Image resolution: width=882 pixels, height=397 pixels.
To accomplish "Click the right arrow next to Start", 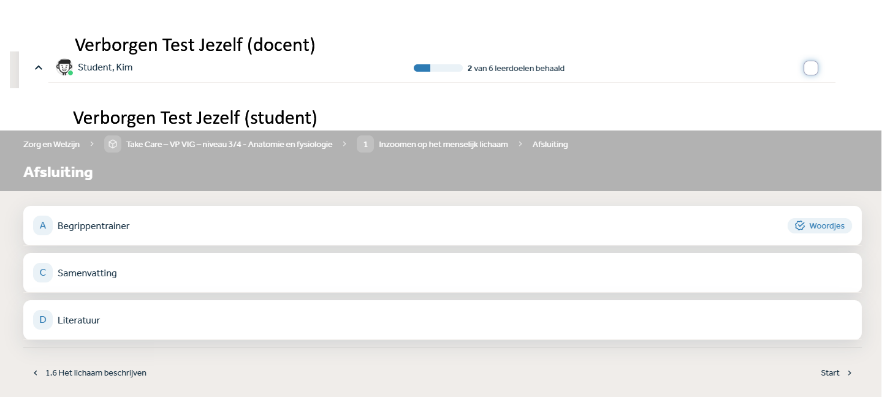I will tap(849, 373).
